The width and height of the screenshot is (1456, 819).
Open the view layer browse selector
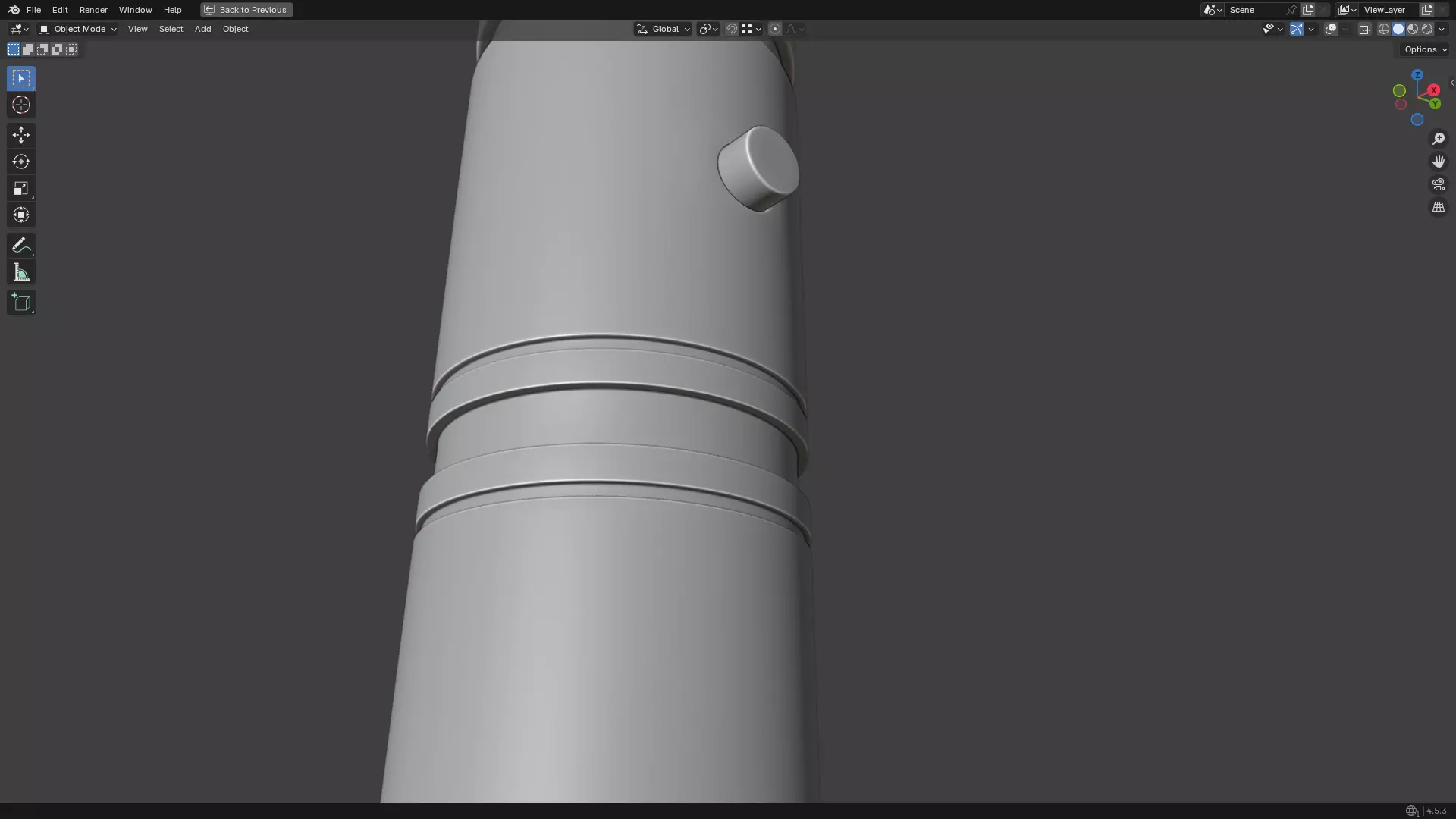click(1348, 10)
